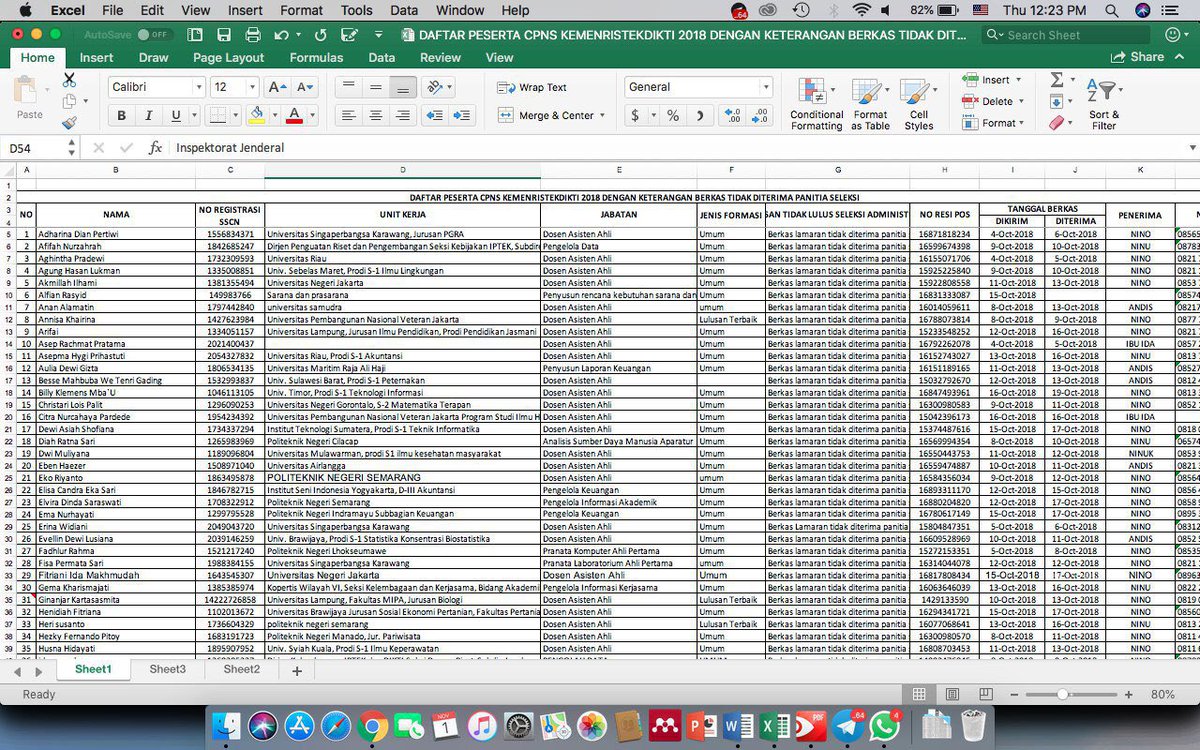Toggle Underline formatting
The image size is (1200, 750).
point(176,115)
